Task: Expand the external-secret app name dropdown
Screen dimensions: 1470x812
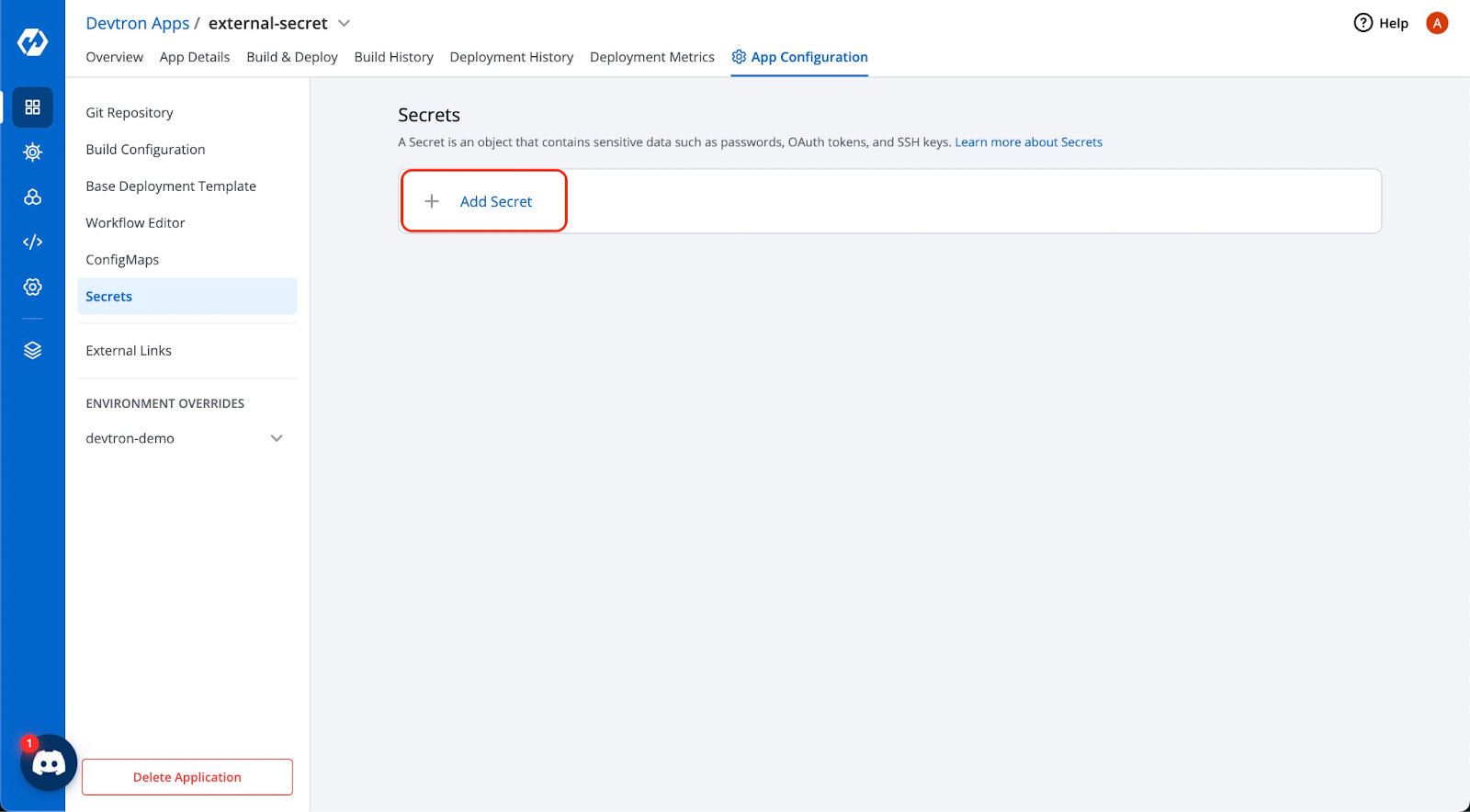Action: click(345, 23)
